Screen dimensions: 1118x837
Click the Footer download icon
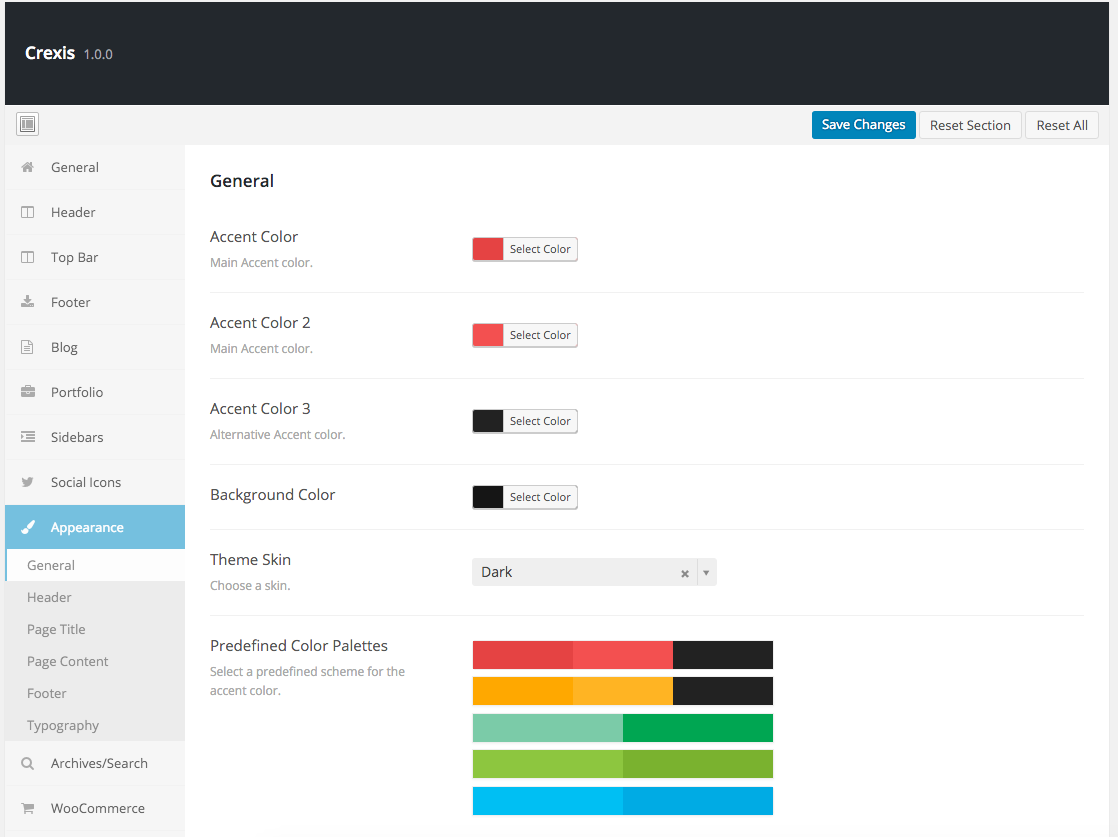pyautogui.click(x=28, y=302)
